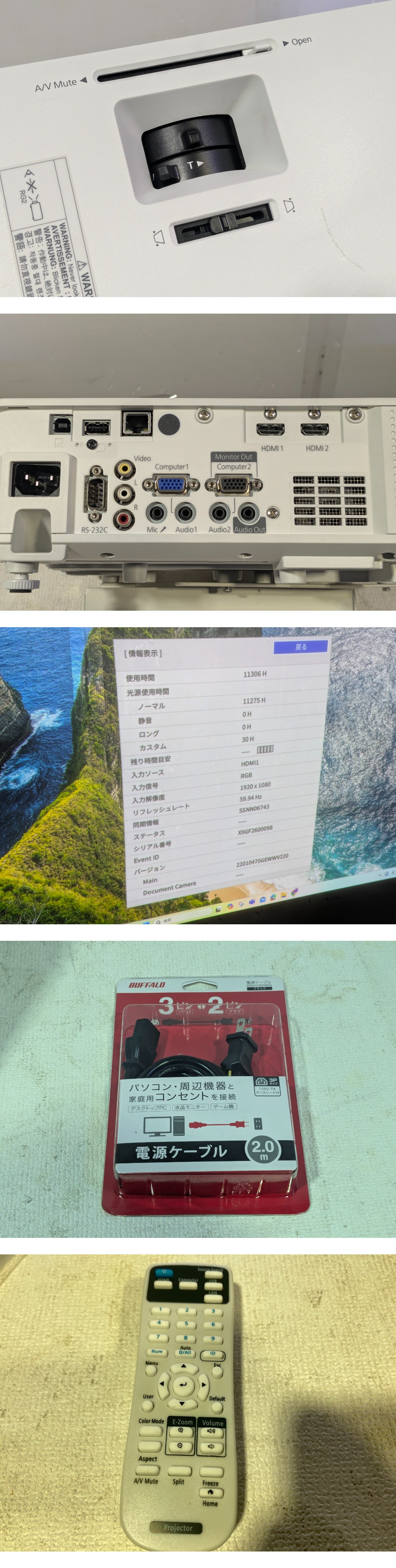Screen dimensions: 396x1568
Task: Open the remote's Menu button
Action: [x=152, y=1372]
